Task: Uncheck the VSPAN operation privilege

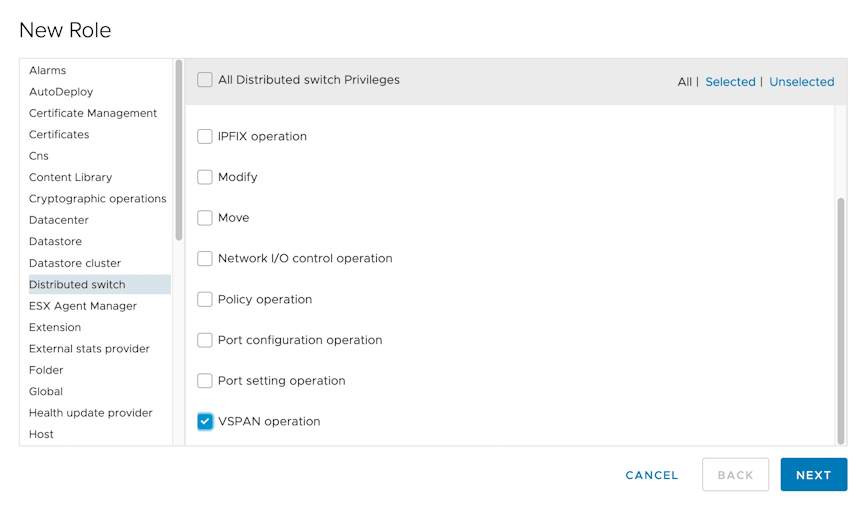Action: 204,421
